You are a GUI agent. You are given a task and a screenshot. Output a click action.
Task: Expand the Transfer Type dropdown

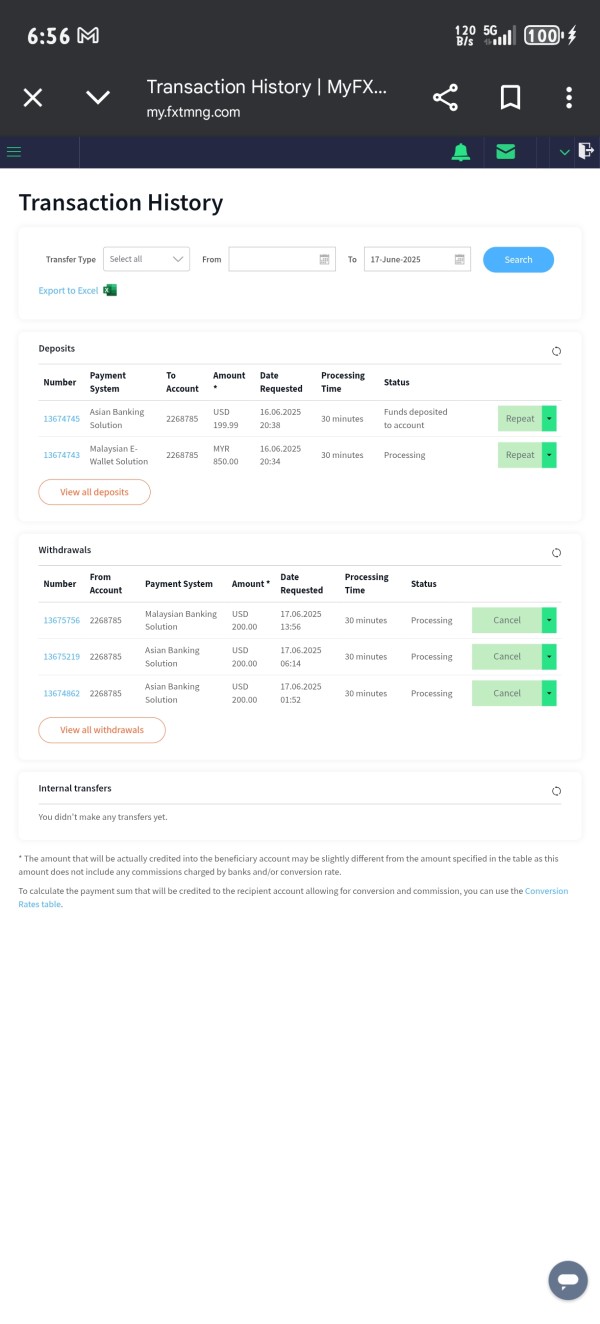pyautogui.click(x=146, y=259)
